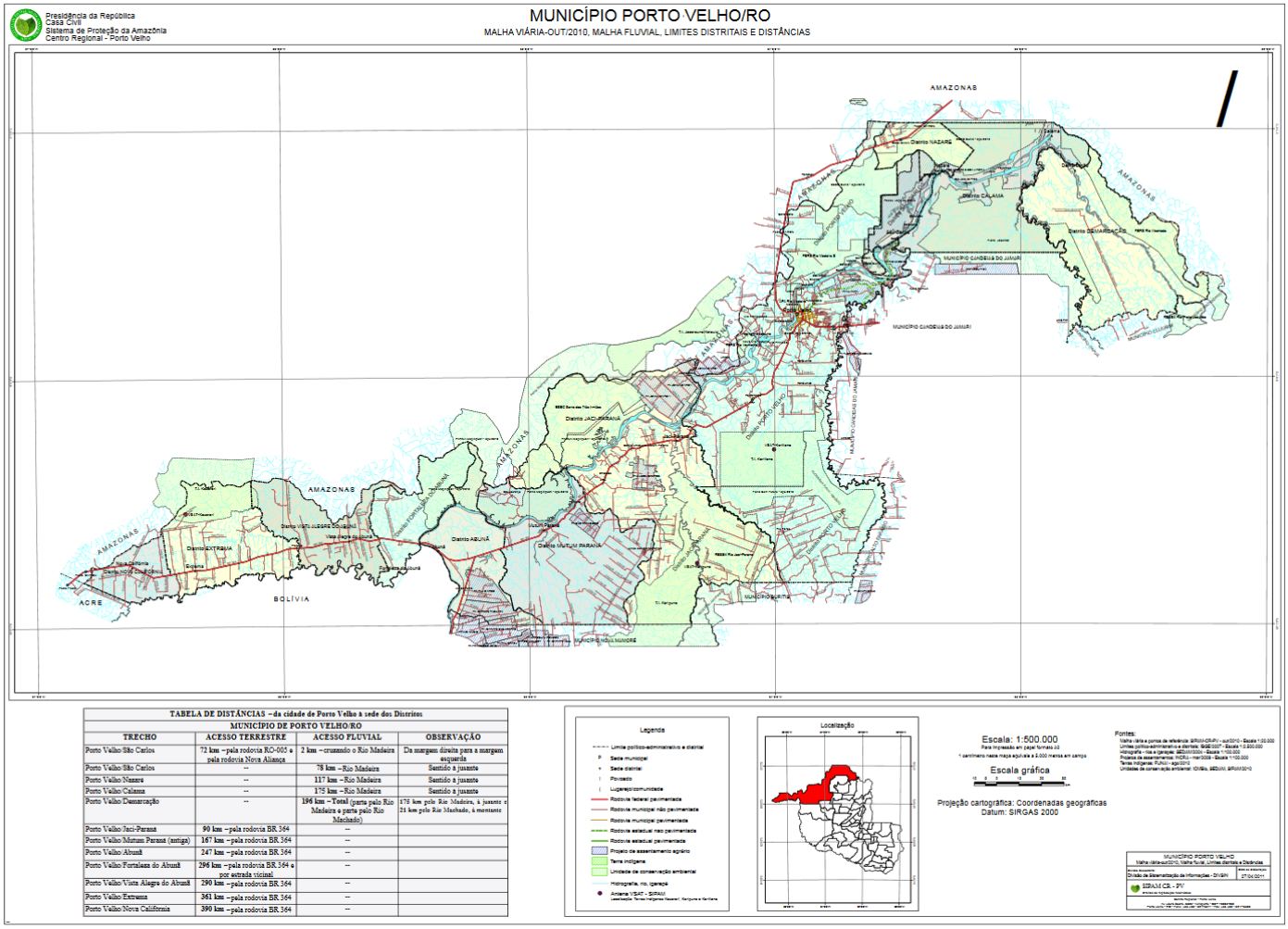Viewport: 1288px width, 929px height.
Task: Click the 'ACRE' label on the map
Action: (x=91, y=603)
